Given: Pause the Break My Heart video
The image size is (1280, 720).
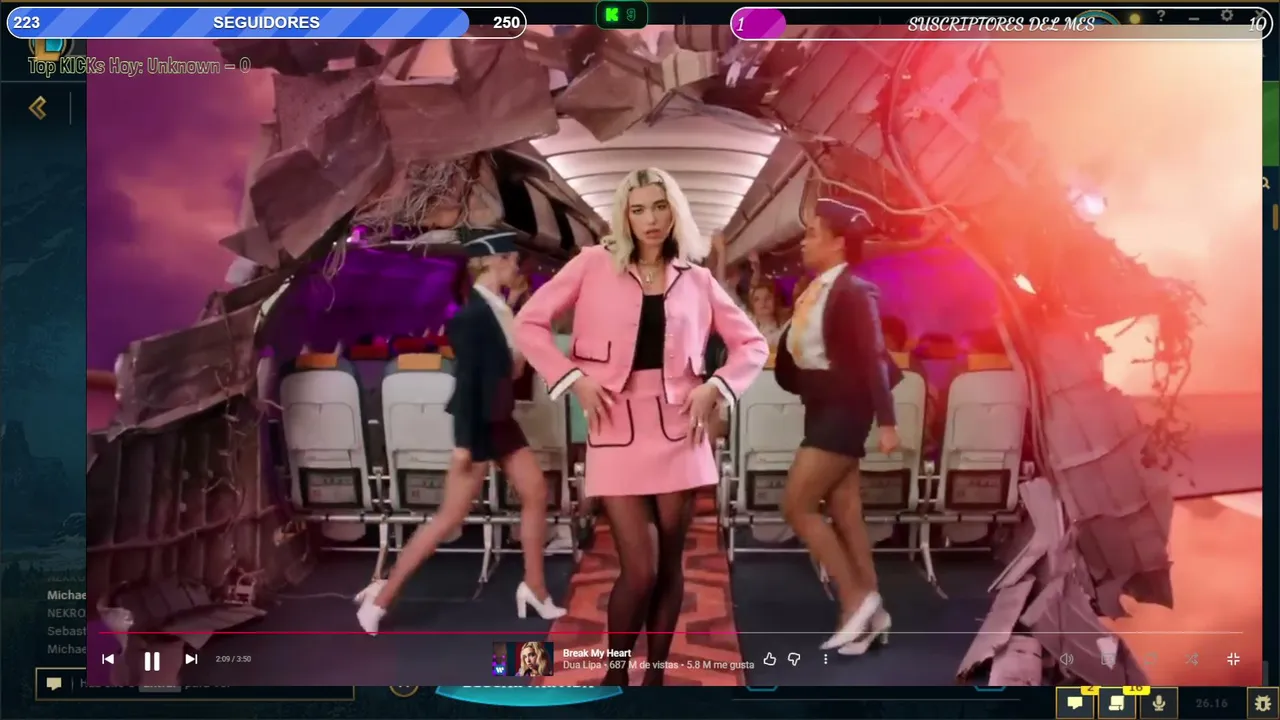Looking at the screenshot, I should point(152,660).
